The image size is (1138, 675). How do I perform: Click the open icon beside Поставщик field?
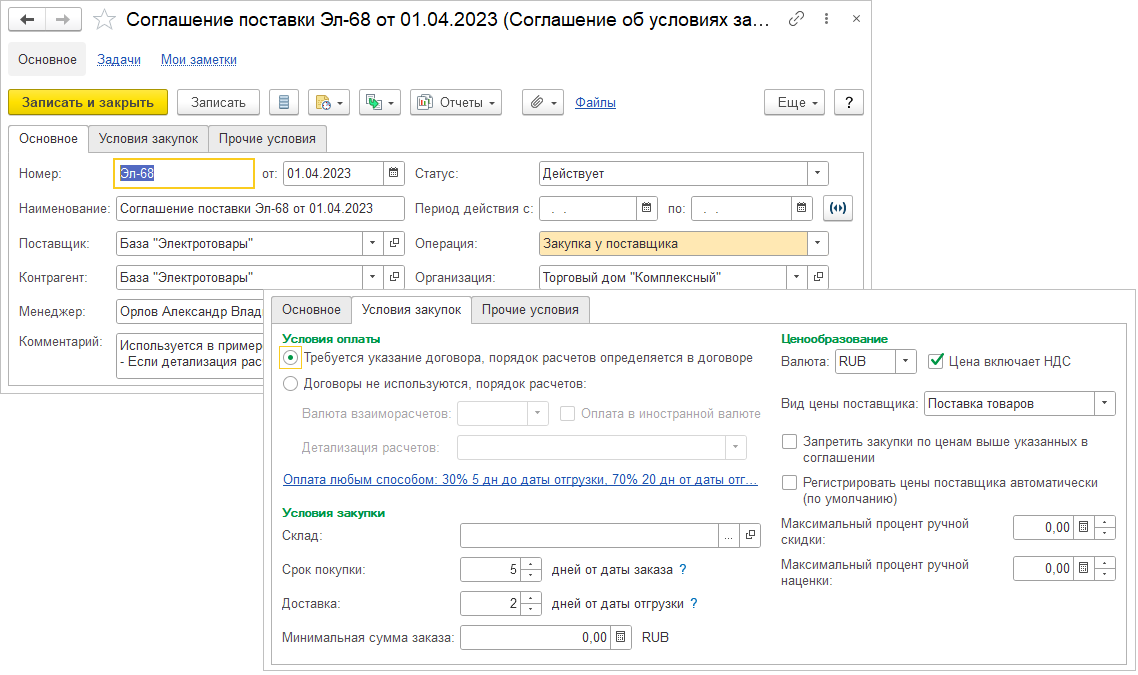(393, 243)
